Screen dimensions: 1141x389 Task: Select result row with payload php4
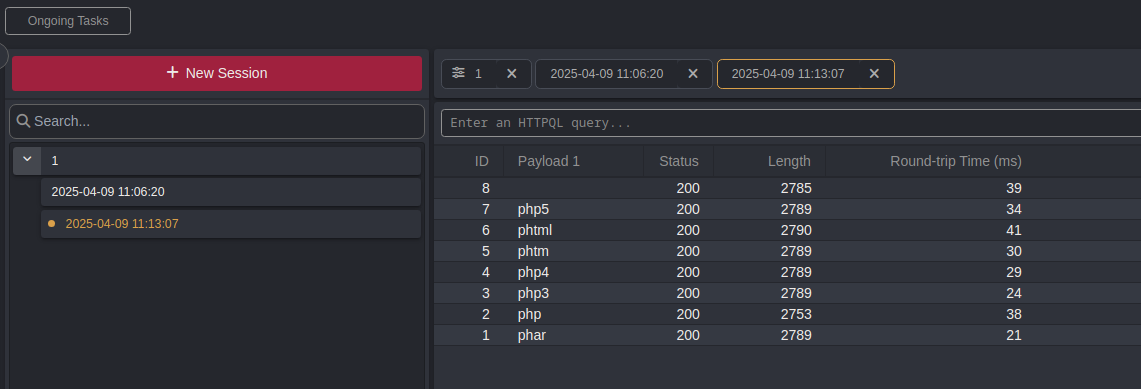(x=787, y=273)
